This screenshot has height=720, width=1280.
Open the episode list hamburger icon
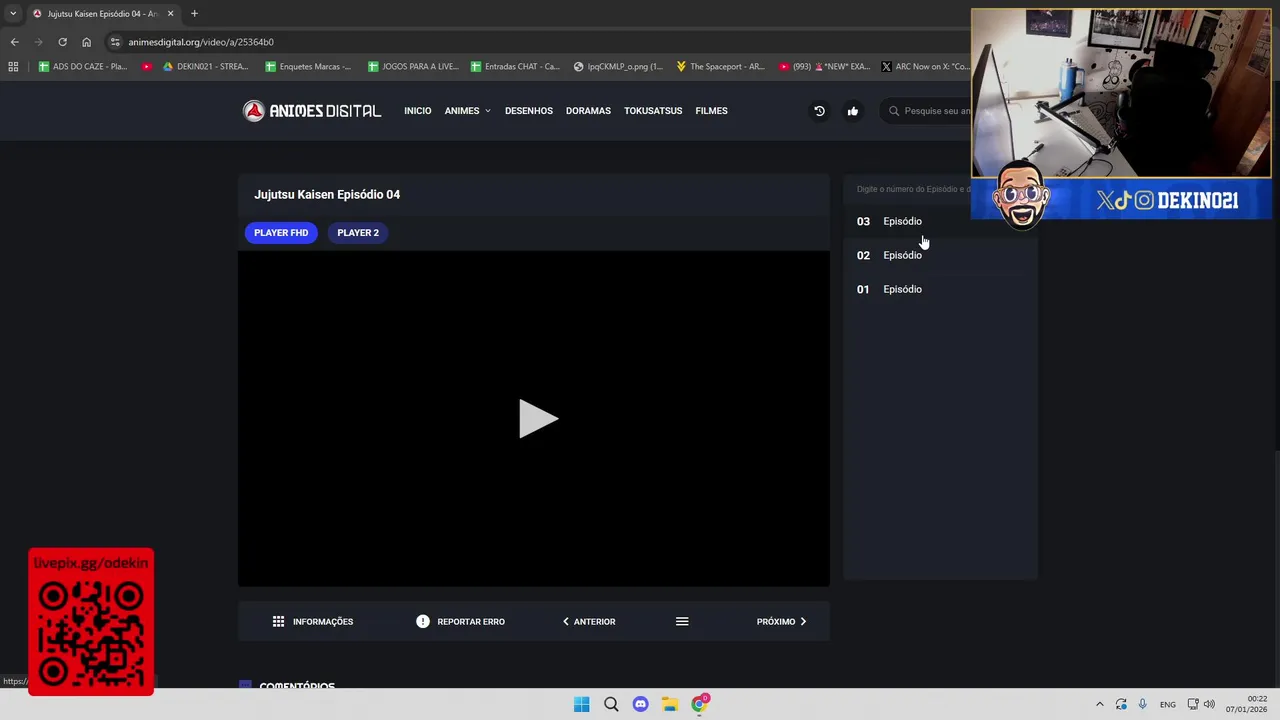tap(682, 621)
